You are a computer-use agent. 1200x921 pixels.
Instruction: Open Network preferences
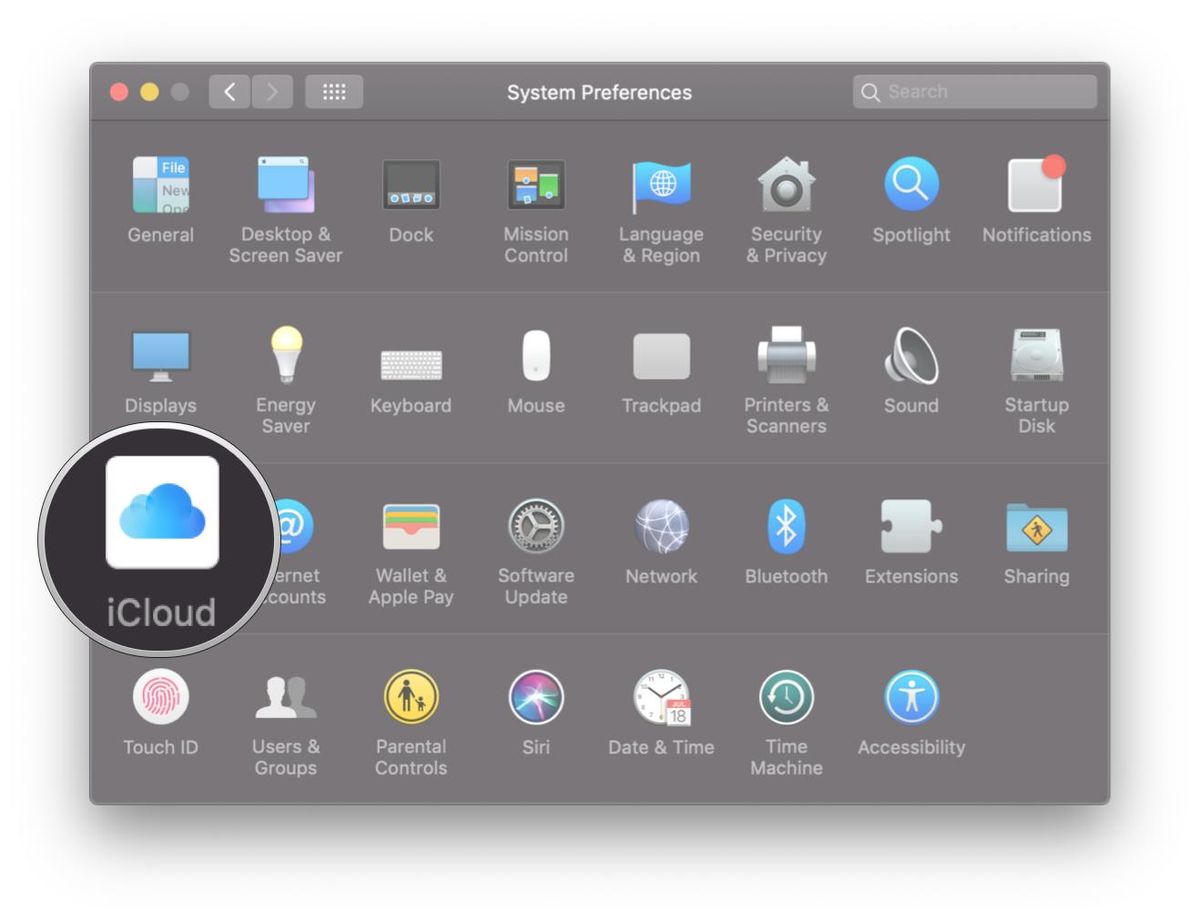(x=661, y=527)
